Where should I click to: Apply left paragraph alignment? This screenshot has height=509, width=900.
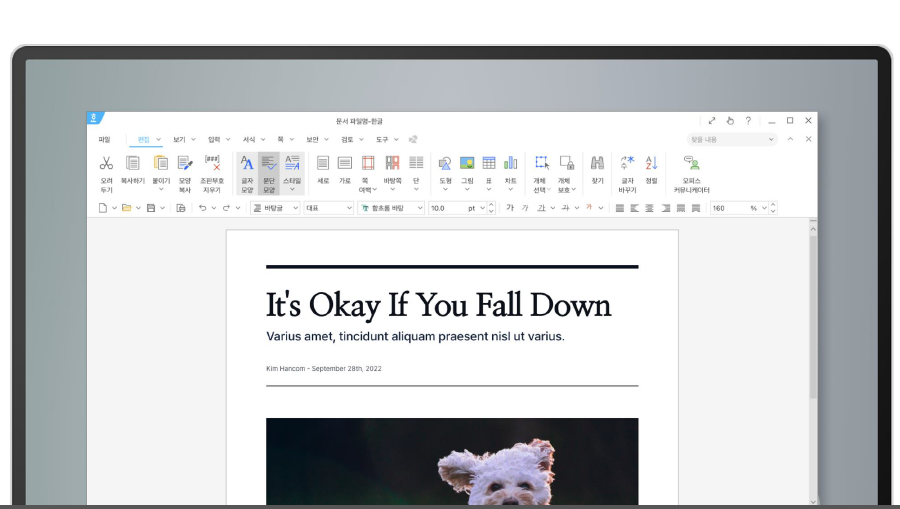(x=634, y=208)
